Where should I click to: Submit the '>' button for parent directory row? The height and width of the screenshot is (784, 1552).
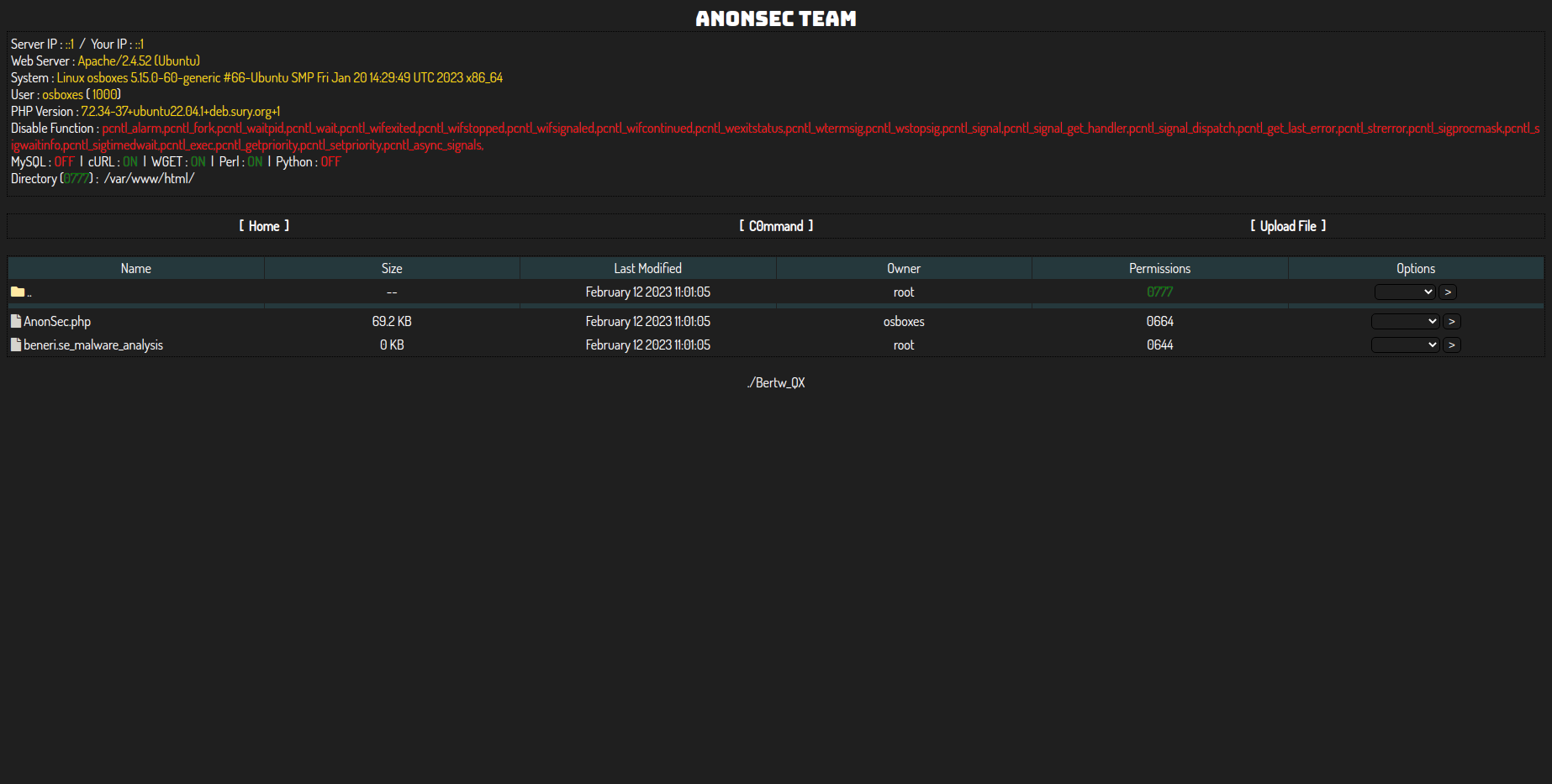click(x=1448, y=292)
